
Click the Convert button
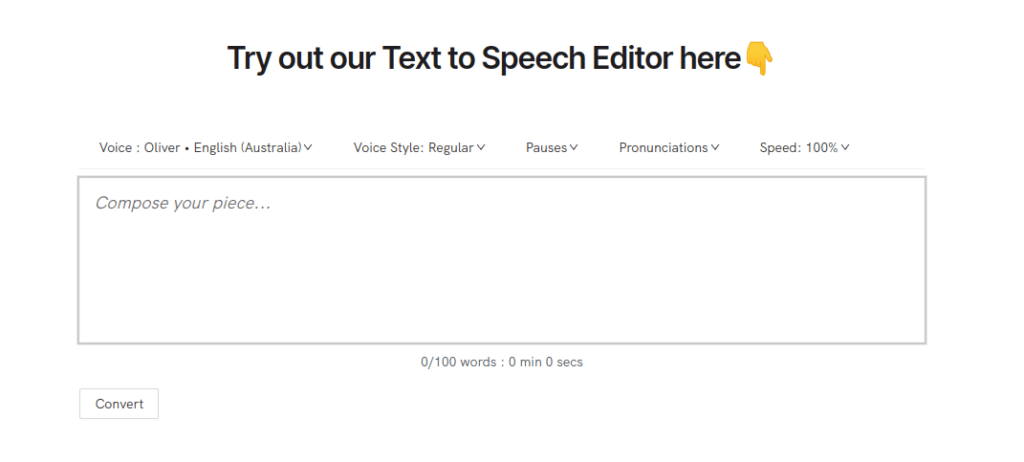119,404
